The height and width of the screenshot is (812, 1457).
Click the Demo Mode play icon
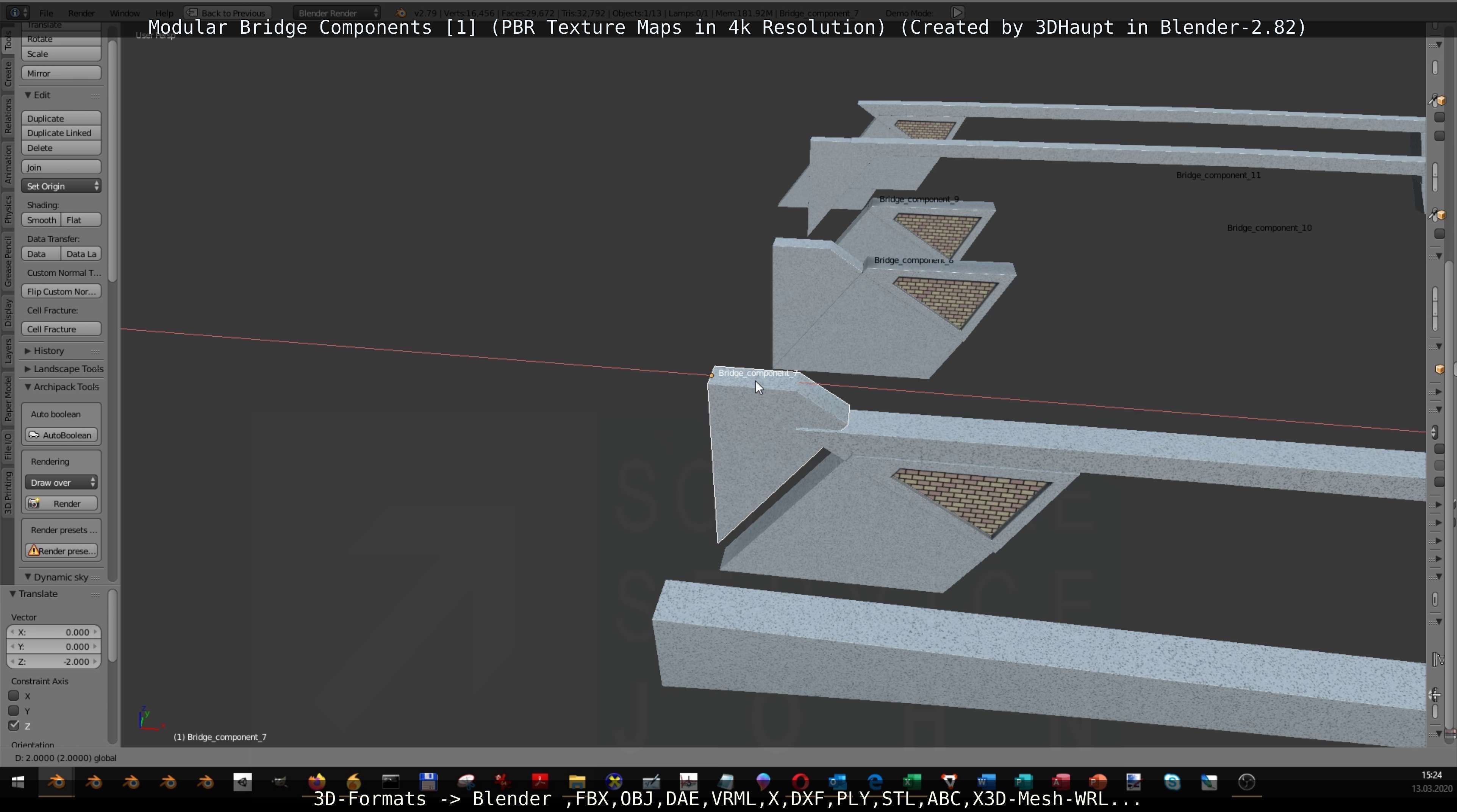click(x=957, y=12)
